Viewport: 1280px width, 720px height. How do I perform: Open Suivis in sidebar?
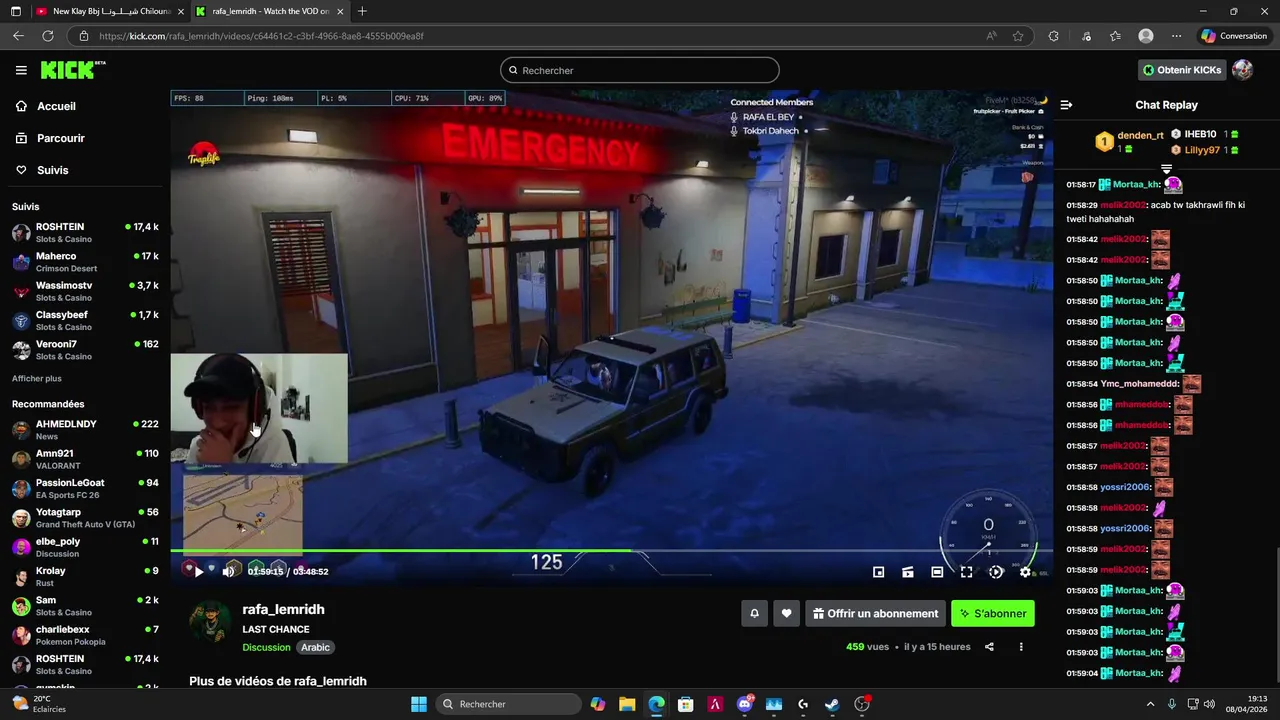click(x=52, y=170)
